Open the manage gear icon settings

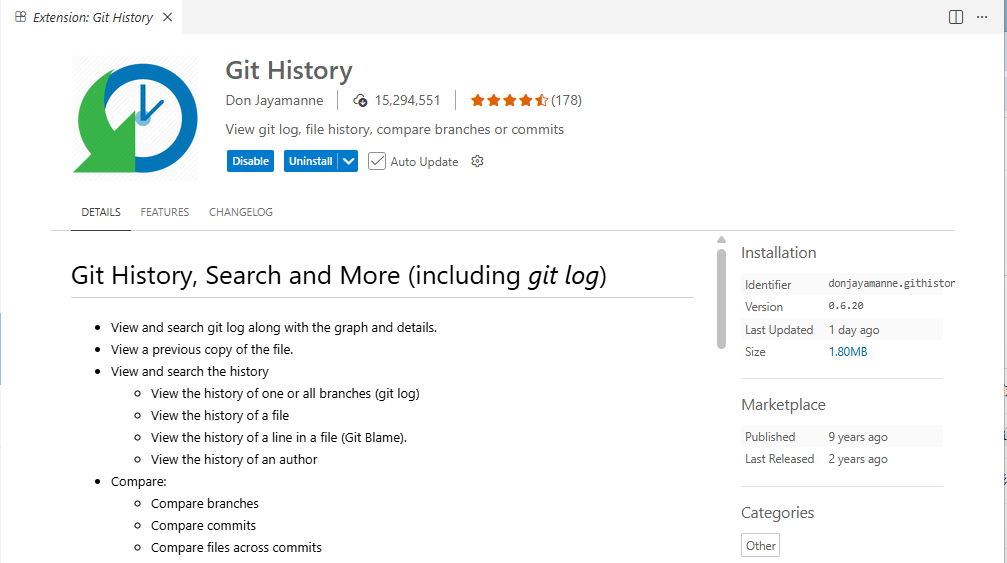coord(477,161)
